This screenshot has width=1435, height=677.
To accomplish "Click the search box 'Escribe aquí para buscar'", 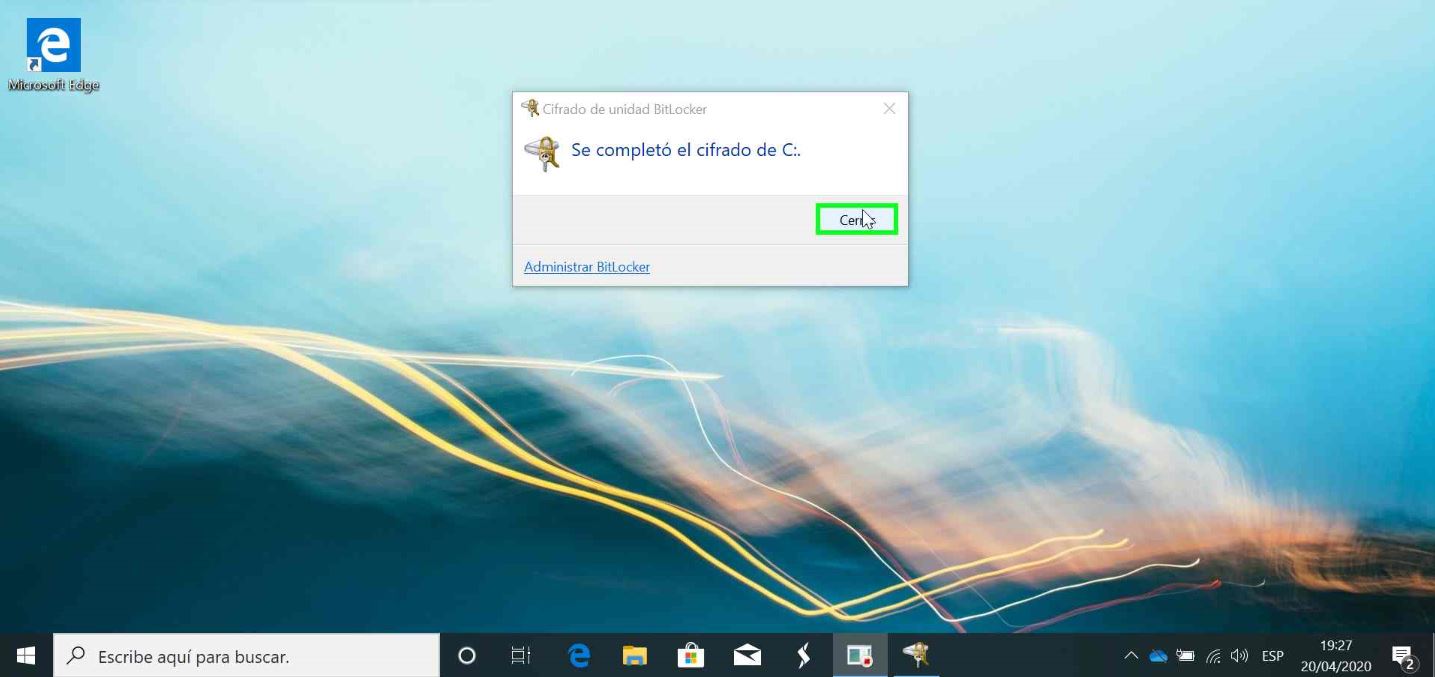I will click(246, 656).
